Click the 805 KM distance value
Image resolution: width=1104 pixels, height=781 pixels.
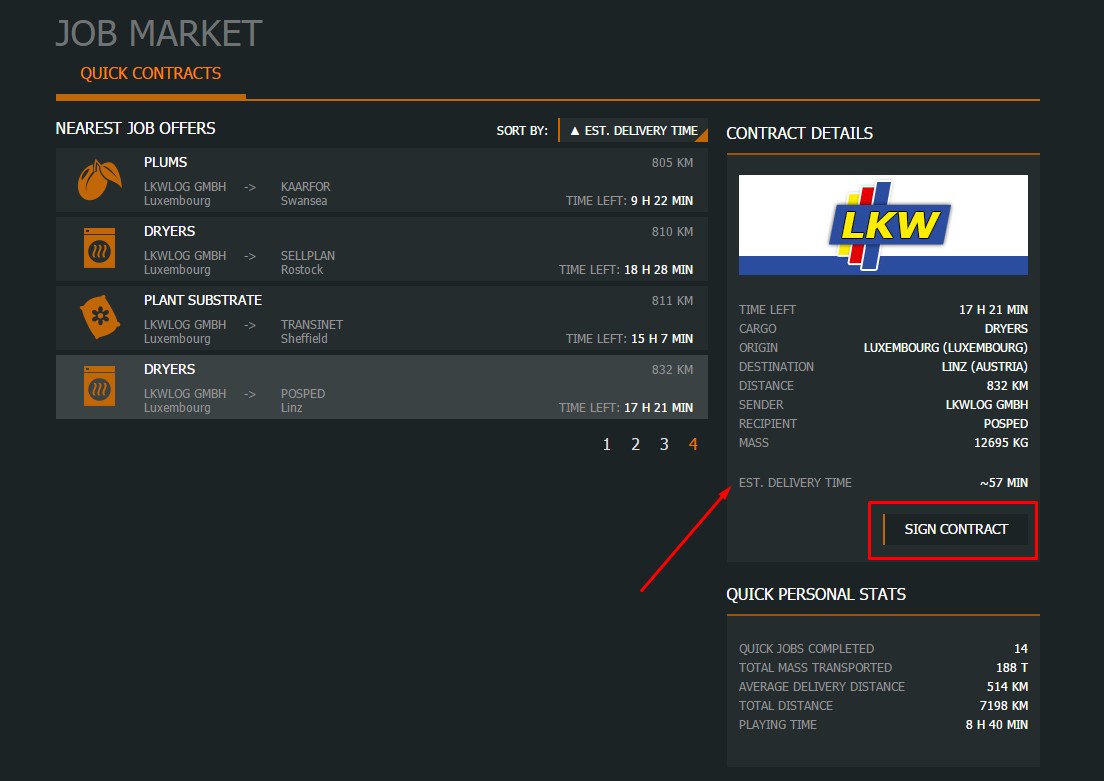click(672, 163)
